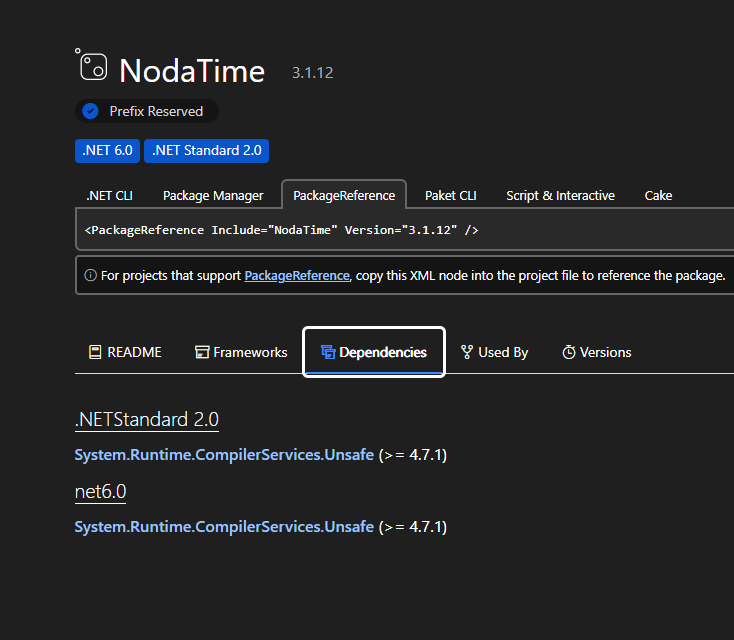734x640 pixels.
Task: Click the info circle icon in the note
Action: click(x=90, y=275)
